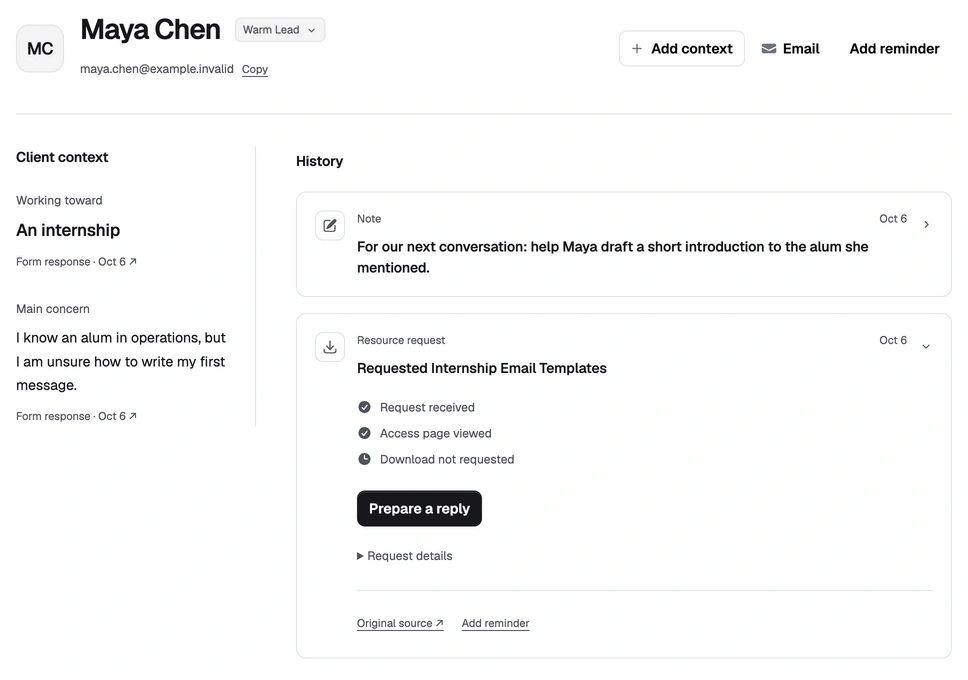Expand the Note entry chevron

[926, 224]
